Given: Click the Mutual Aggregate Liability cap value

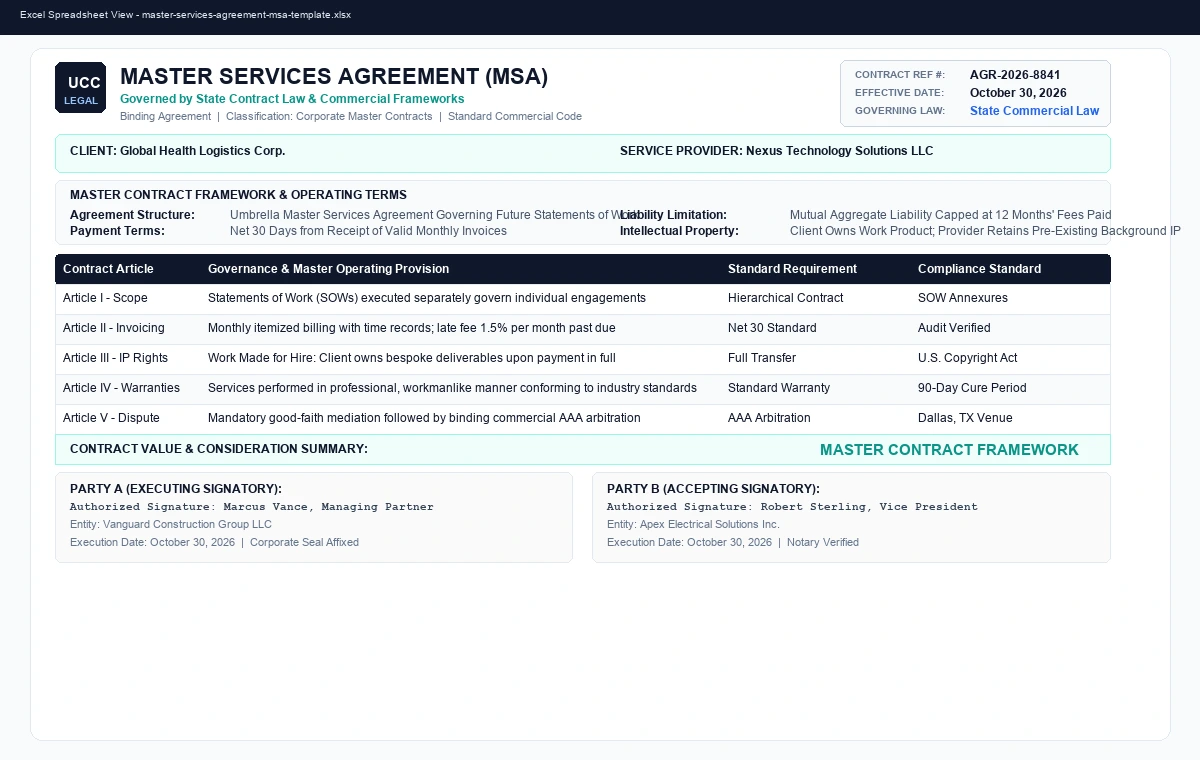Looking at the screenshot, I should [950, 215].
